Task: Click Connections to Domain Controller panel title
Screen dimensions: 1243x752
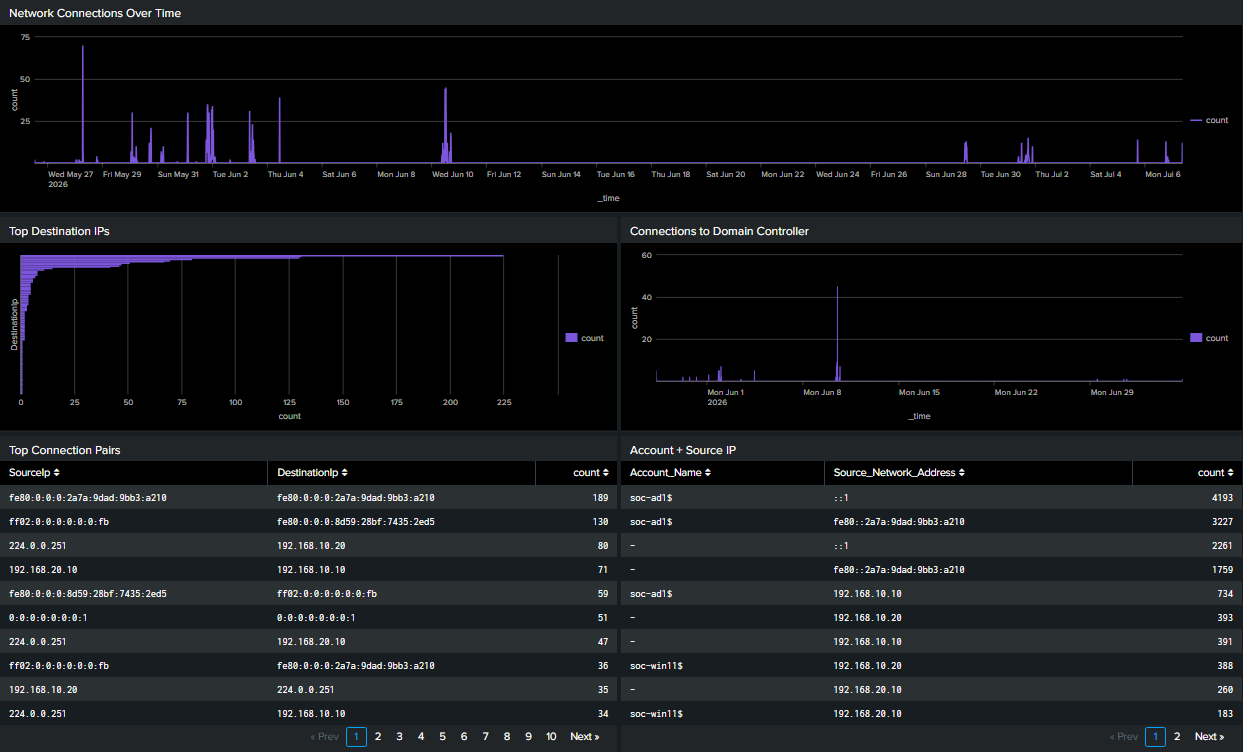Action: click(x=719, y=231)
